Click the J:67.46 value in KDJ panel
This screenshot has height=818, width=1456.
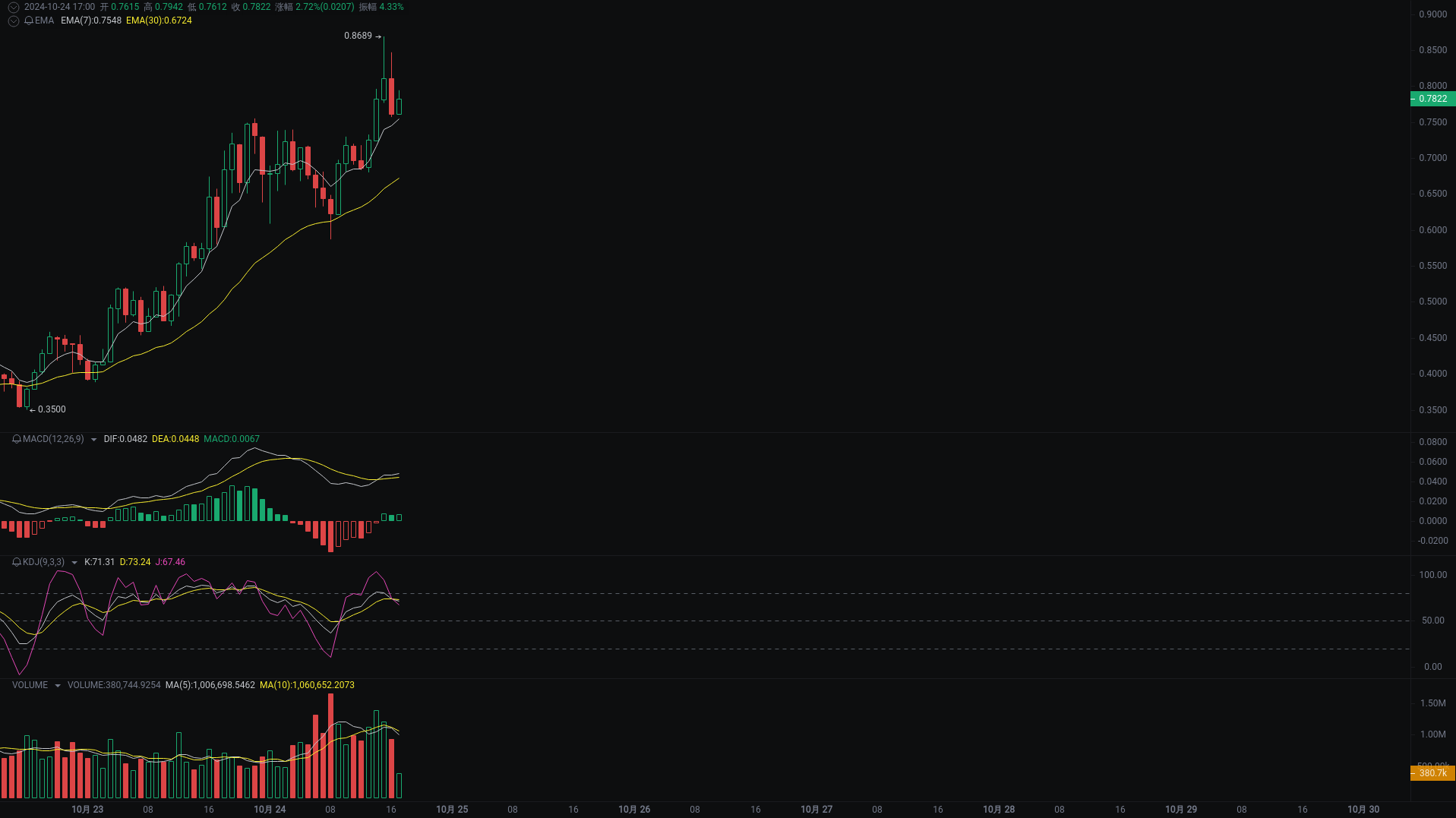point(170,562)
